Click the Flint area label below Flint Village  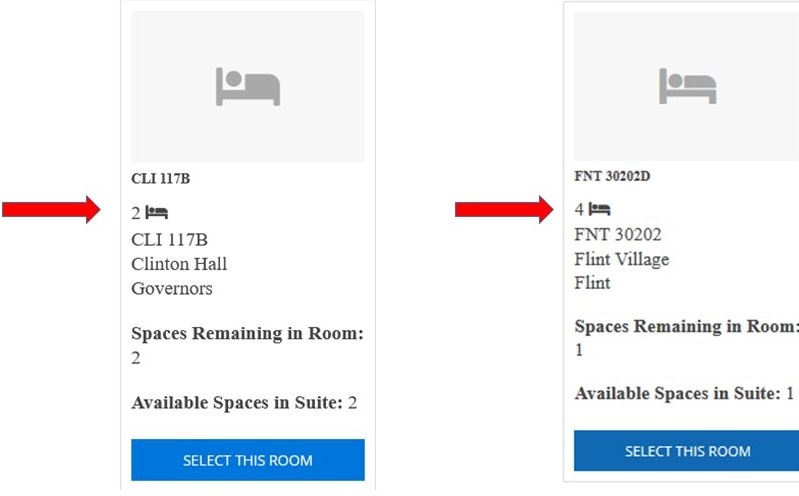593,283
